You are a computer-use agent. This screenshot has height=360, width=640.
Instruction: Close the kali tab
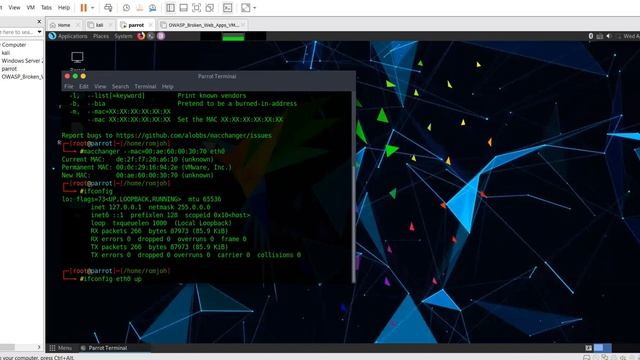(x=111, y=25)
